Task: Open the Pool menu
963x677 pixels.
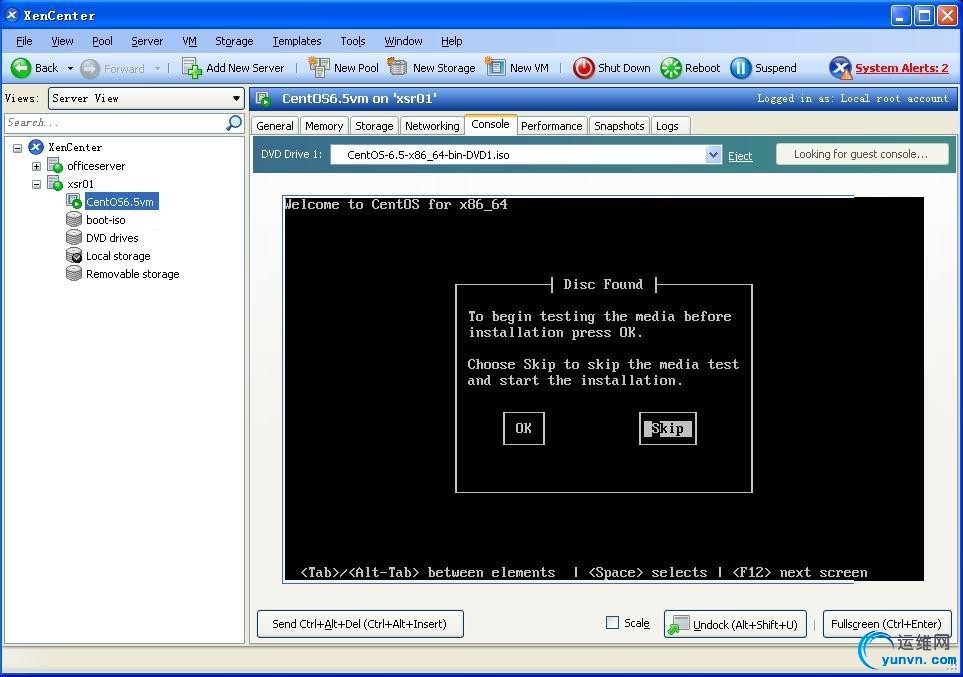Action: pyautogui.click(x=102, y=41)
